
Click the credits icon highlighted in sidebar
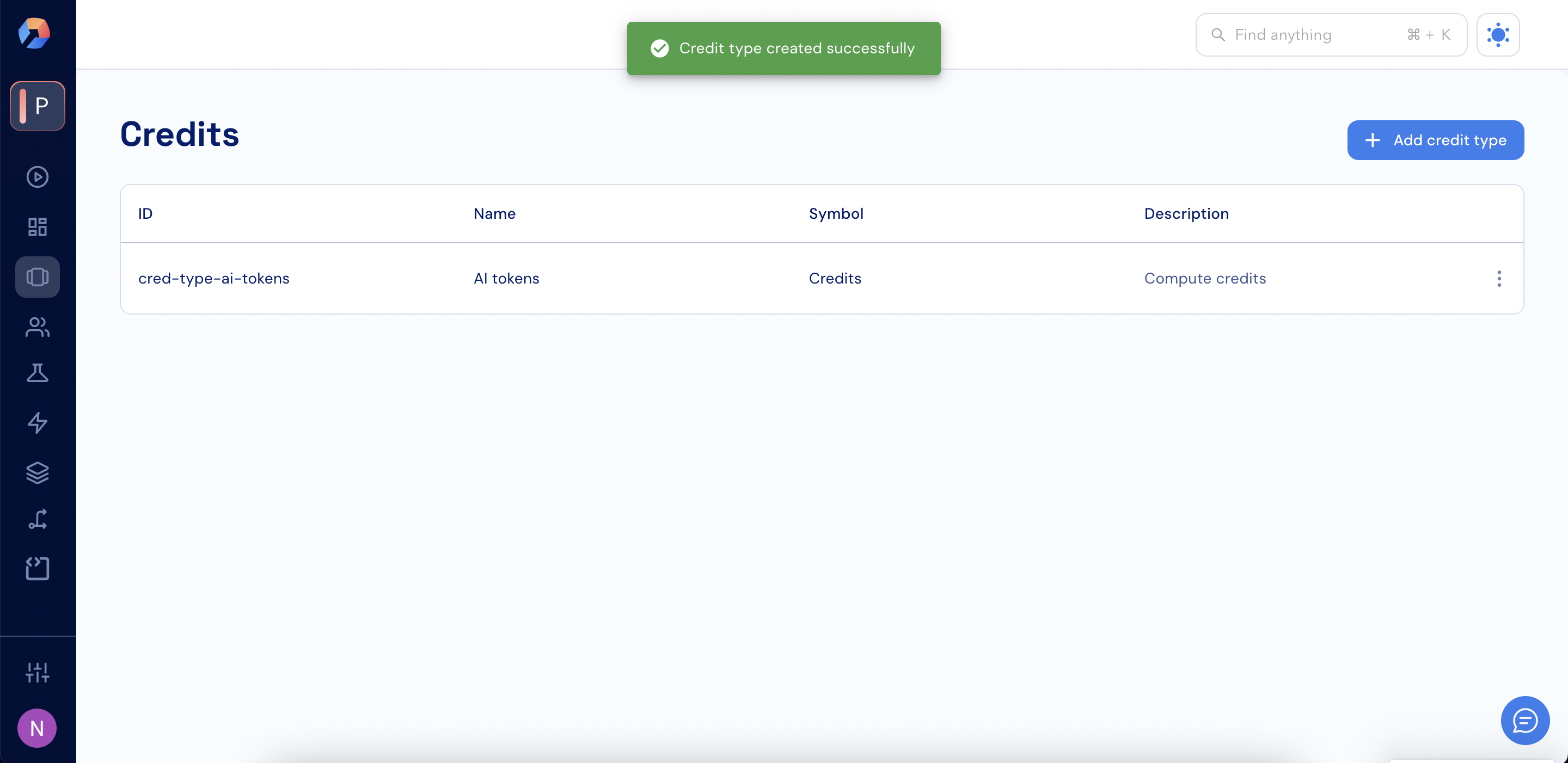tap(37, 277)
